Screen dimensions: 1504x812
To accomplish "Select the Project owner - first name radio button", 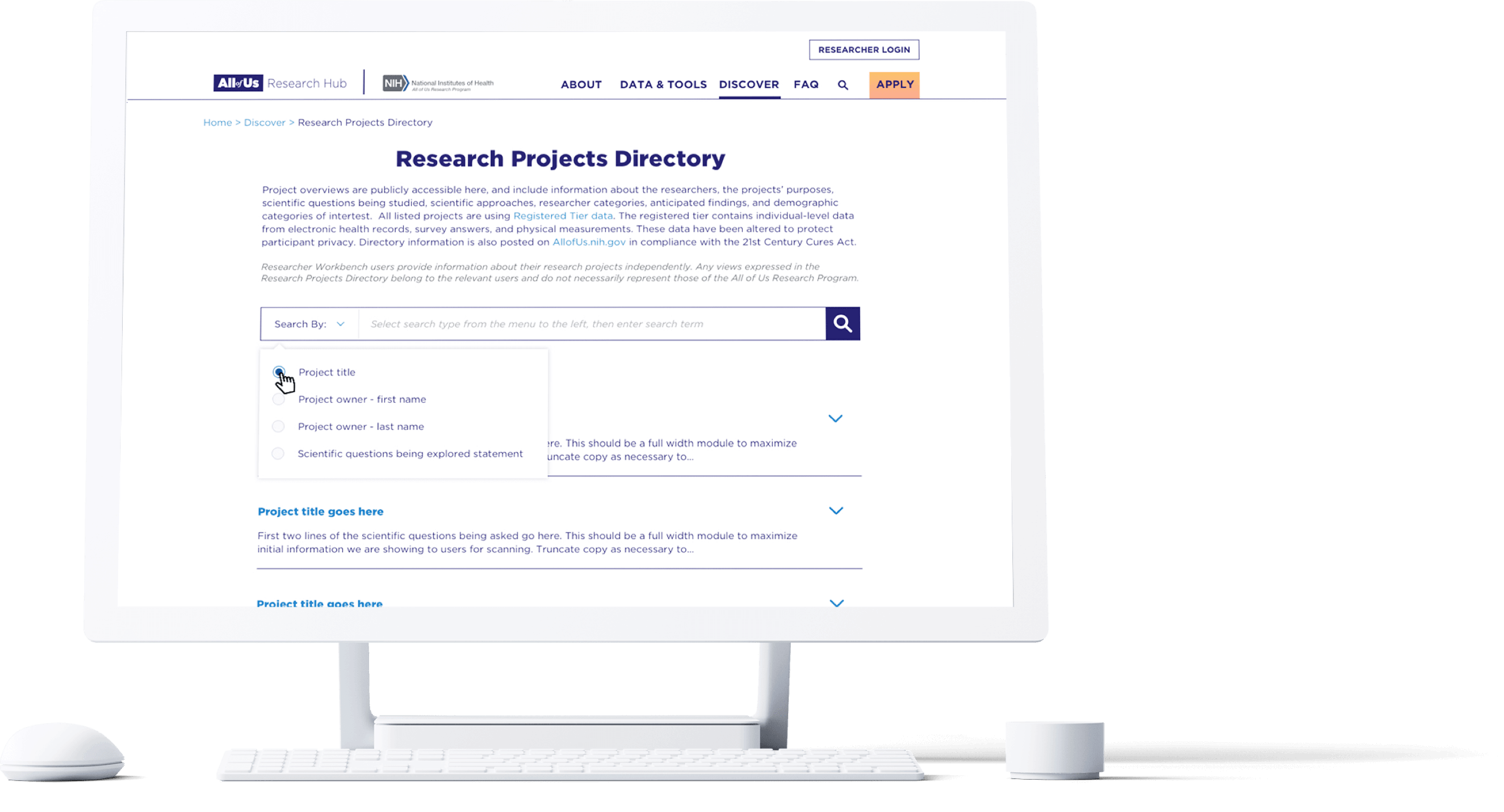I will tap(280, 399).
